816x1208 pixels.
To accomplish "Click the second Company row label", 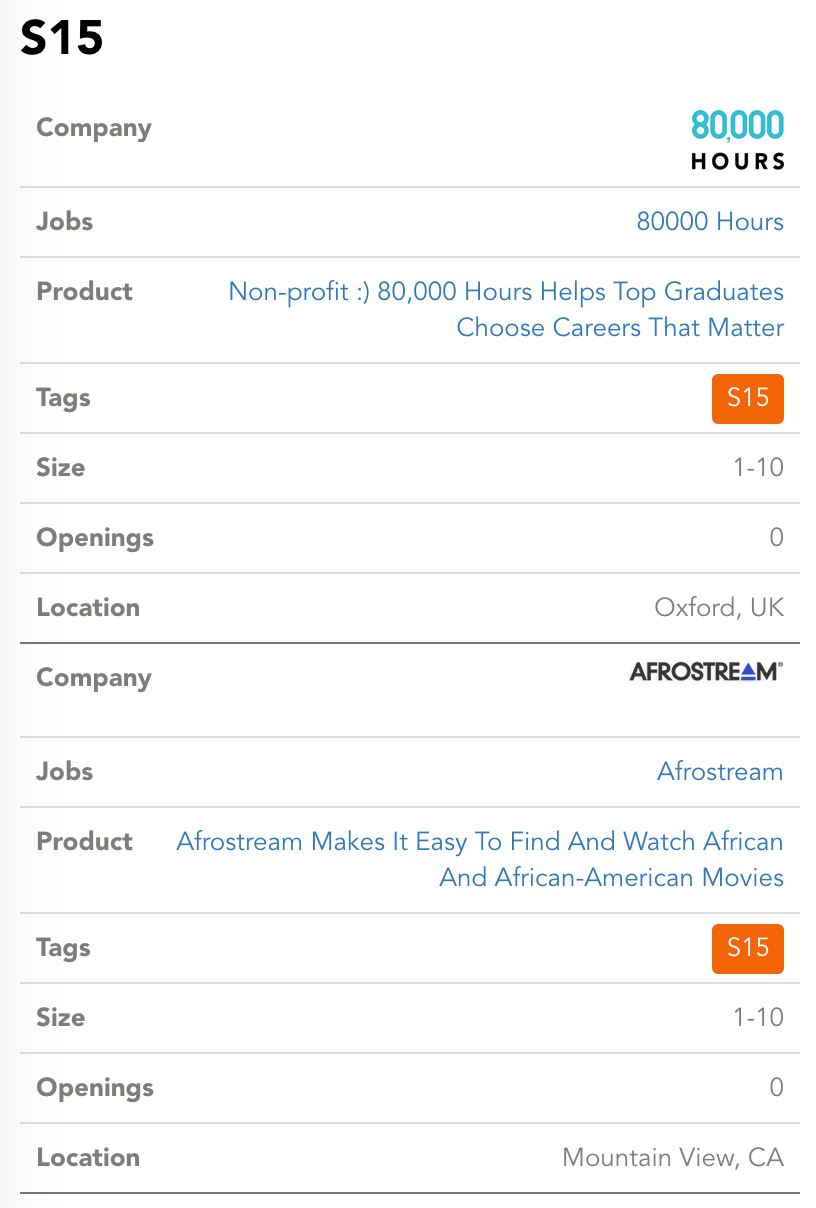I will [94, 678].
